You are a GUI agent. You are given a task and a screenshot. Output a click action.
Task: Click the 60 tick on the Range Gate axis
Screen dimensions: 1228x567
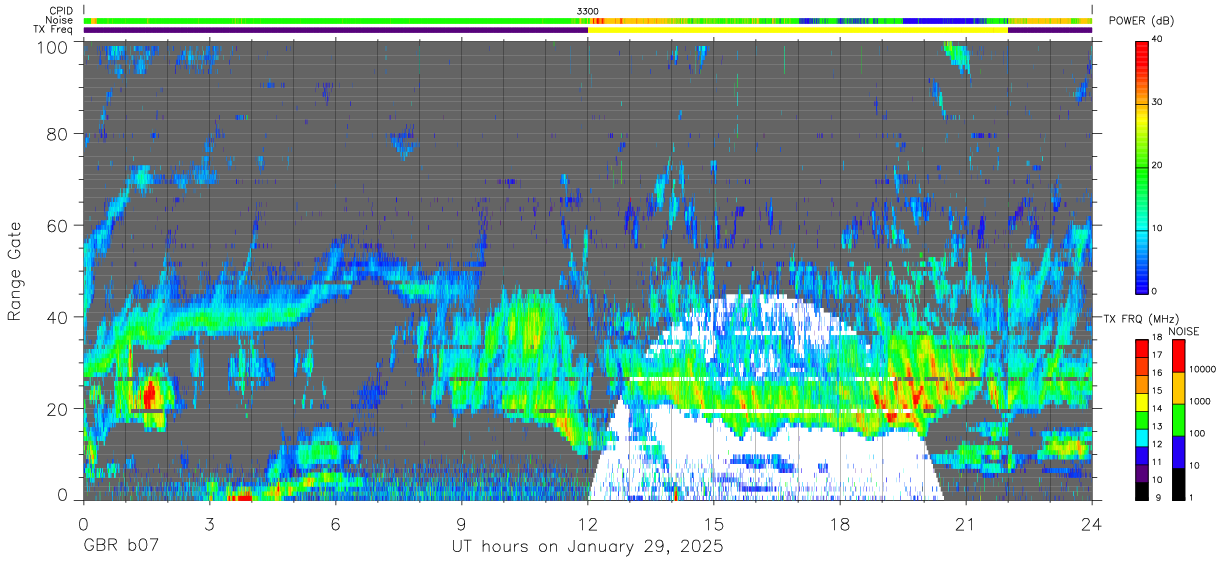tap(58, 225)
